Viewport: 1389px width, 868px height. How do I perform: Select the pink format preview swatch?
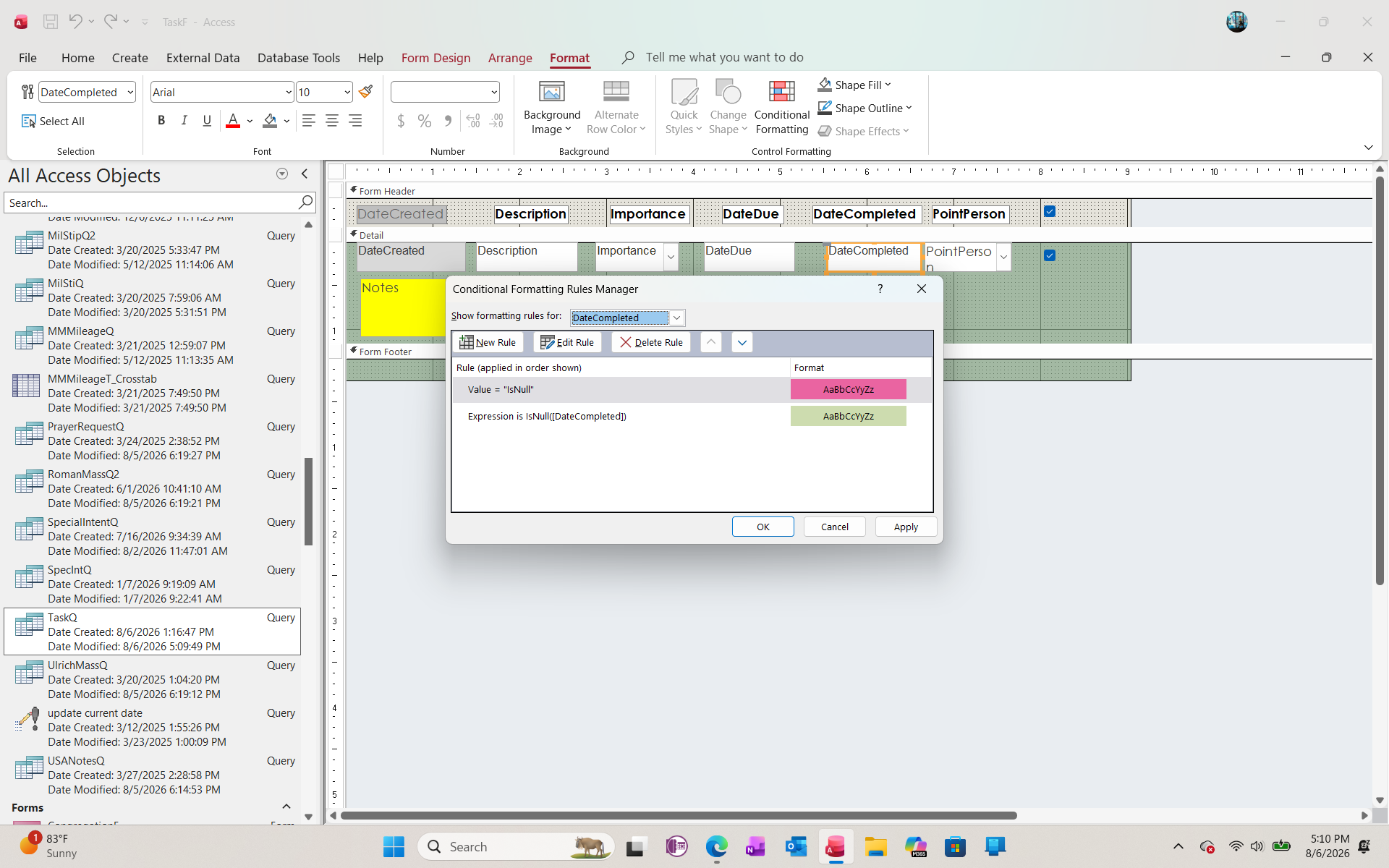click(x=848, y=389)
